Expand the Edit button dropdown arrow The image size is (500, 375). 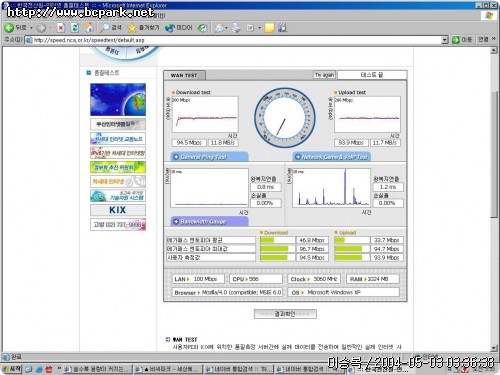259,28
